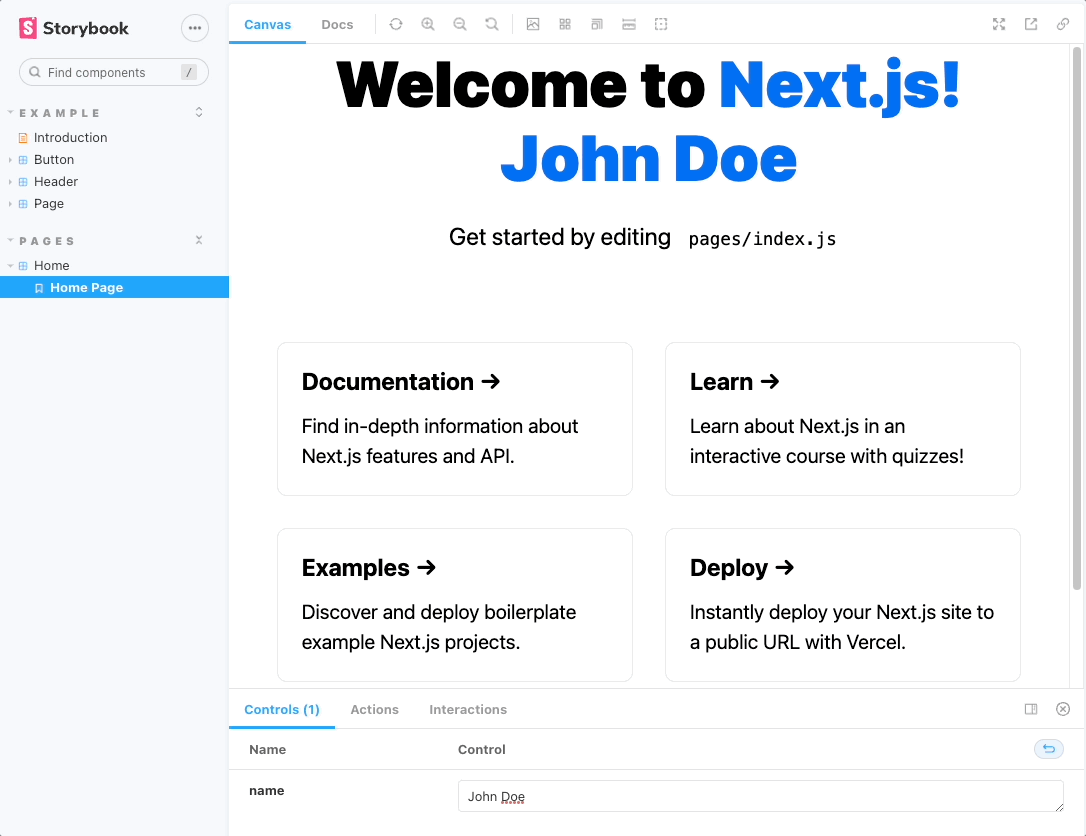
Task: Click the blue "John Doe" heading text
Action: [649, 159]
